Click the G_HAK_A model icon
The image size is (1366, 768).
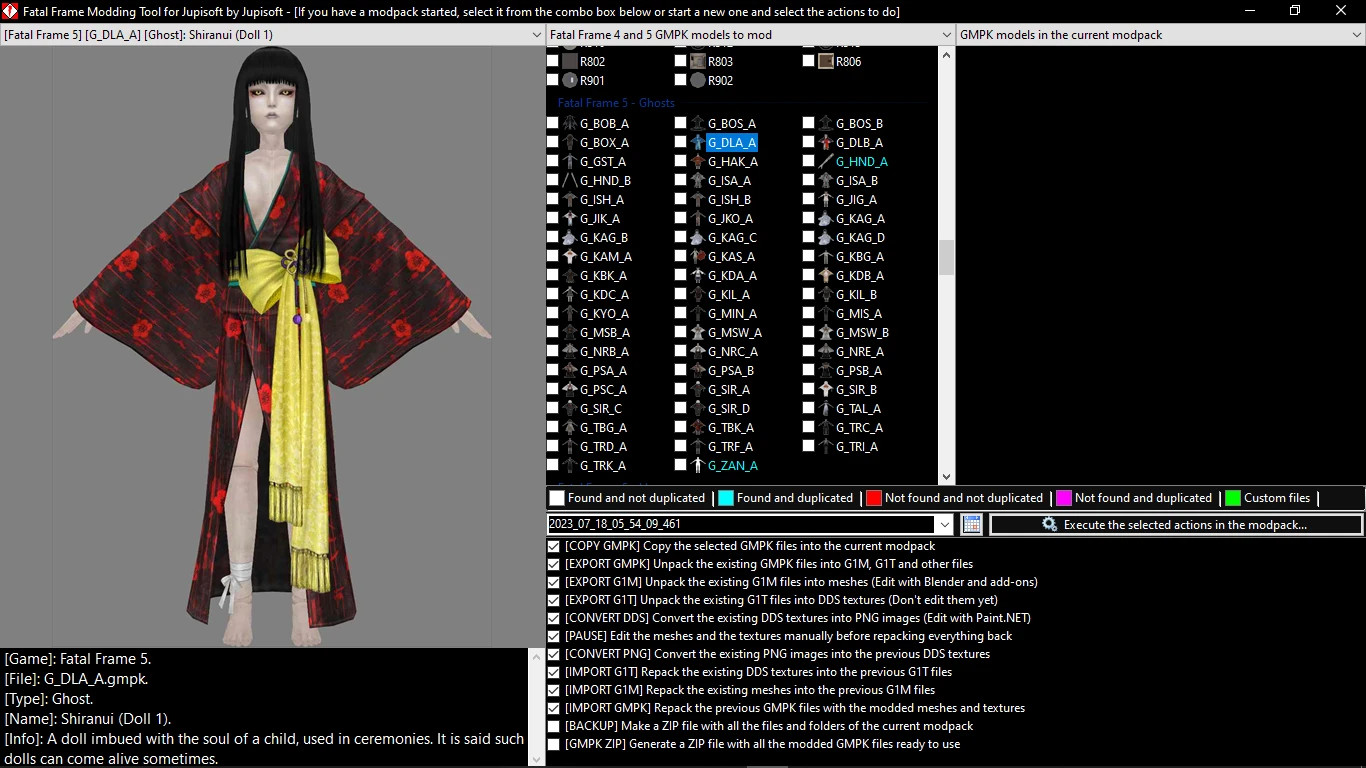pos(697,162)
